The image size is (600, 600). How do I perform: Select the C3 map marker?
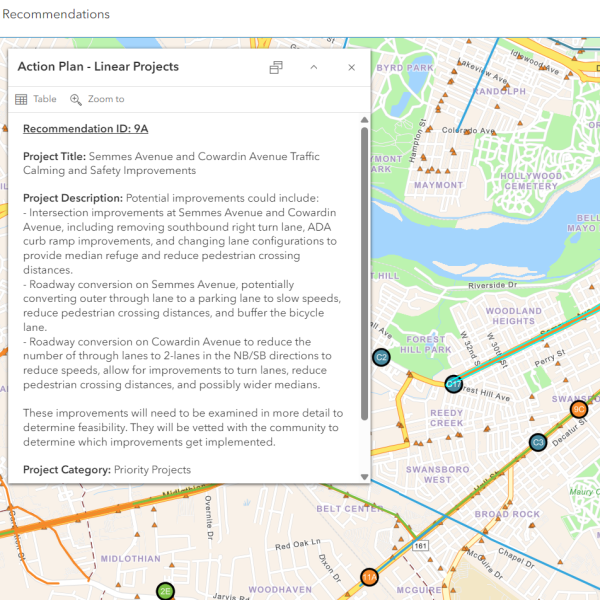pyautogui.click(x=538, y=442)
